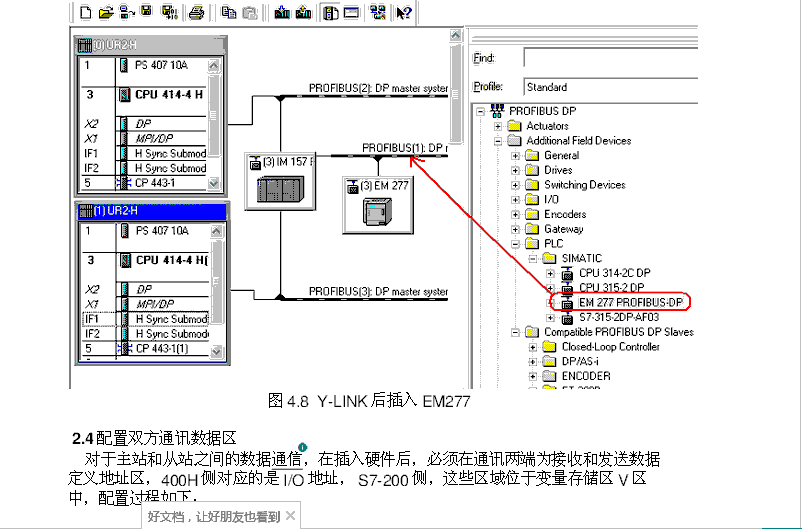Select the EM 277 slave device image
This screenshot has height=529, width=802.
[377, 212]
